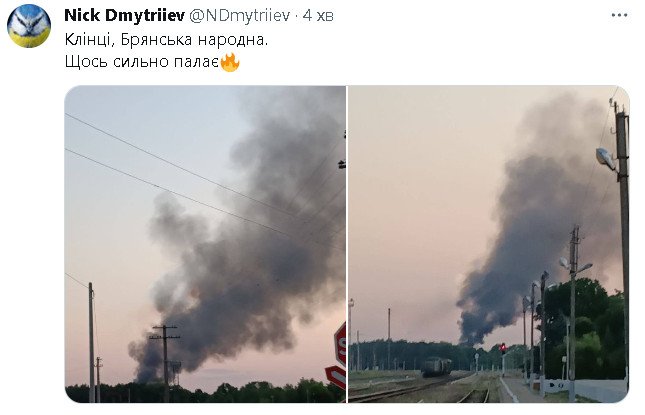
Task: Open the right railway photo thumbnail
Action: pyautogui.click(x=487, y=244)
